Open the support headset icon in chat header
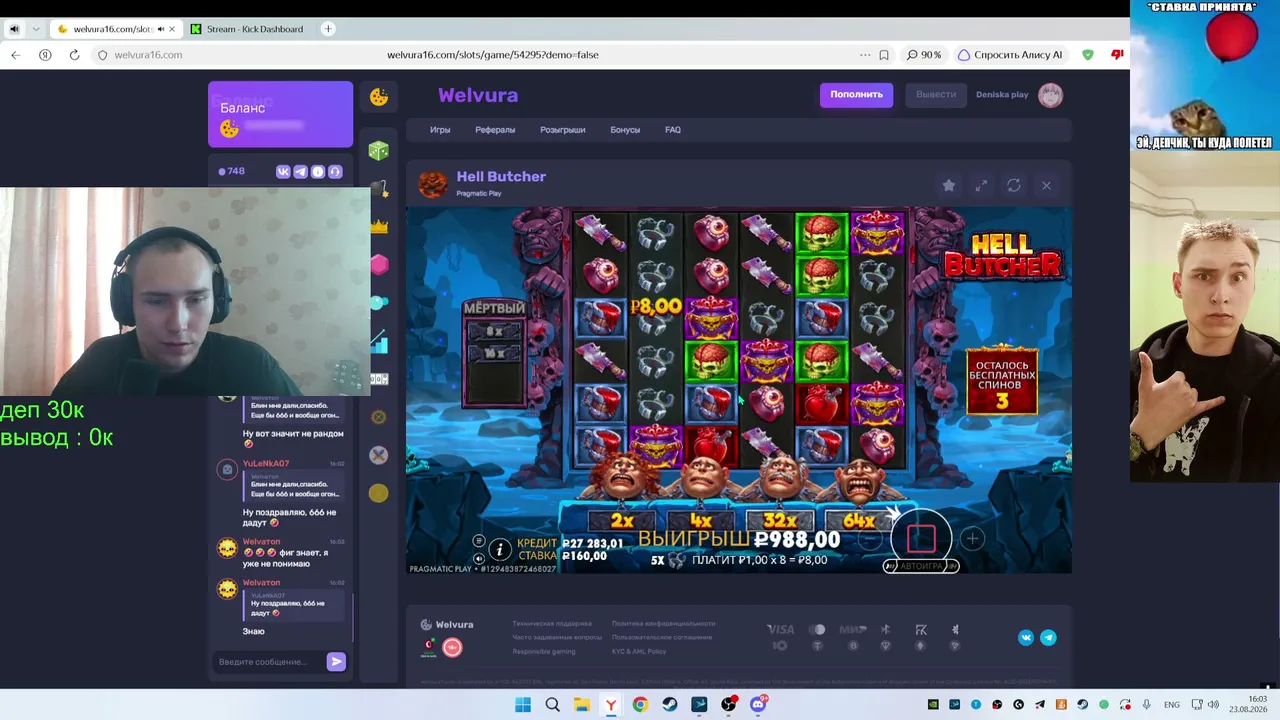 pos(335,172)
